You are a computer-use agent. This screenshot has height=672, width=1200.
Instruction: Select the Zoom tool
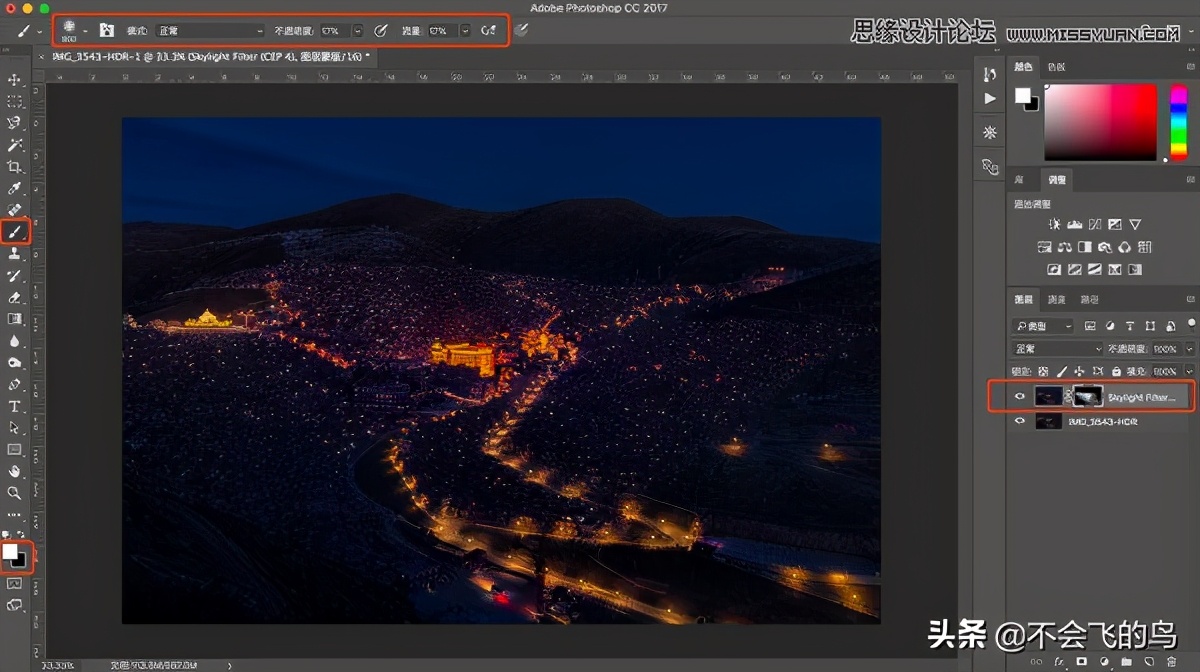pos(14,493)
